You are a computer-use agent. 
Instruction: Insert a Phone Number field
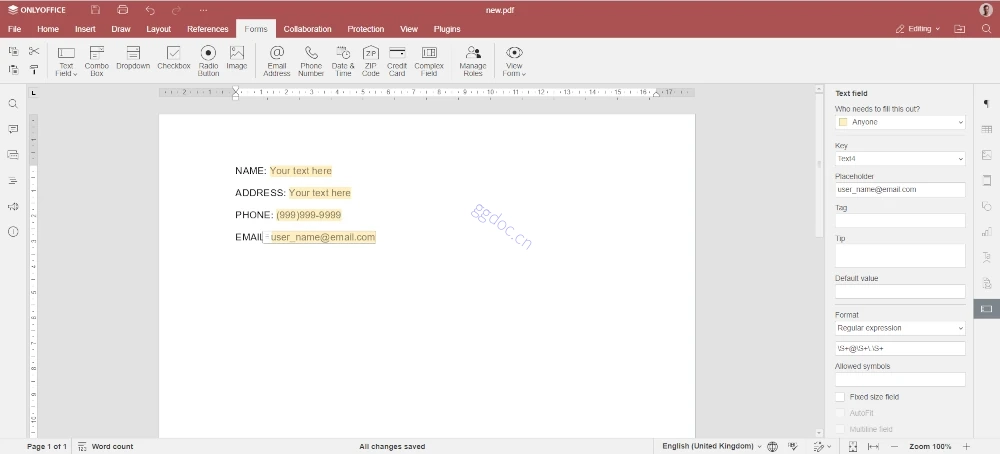[311, 61]
